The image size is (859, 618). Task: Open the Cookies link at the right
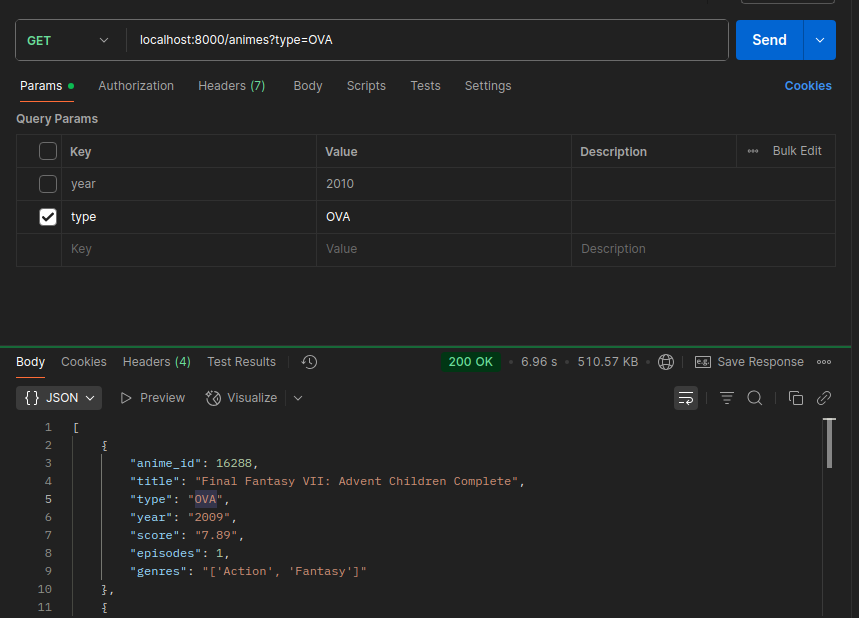tap(808, 86)
